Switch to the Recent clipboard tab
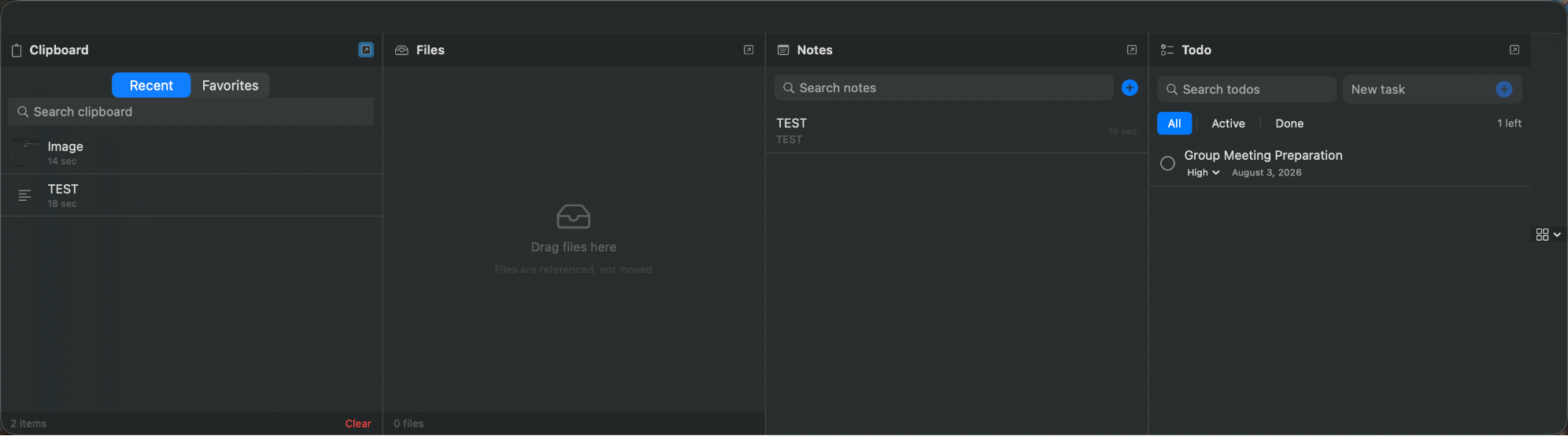Viewport: 1568px width, 436px height. [x=151, y=85]
